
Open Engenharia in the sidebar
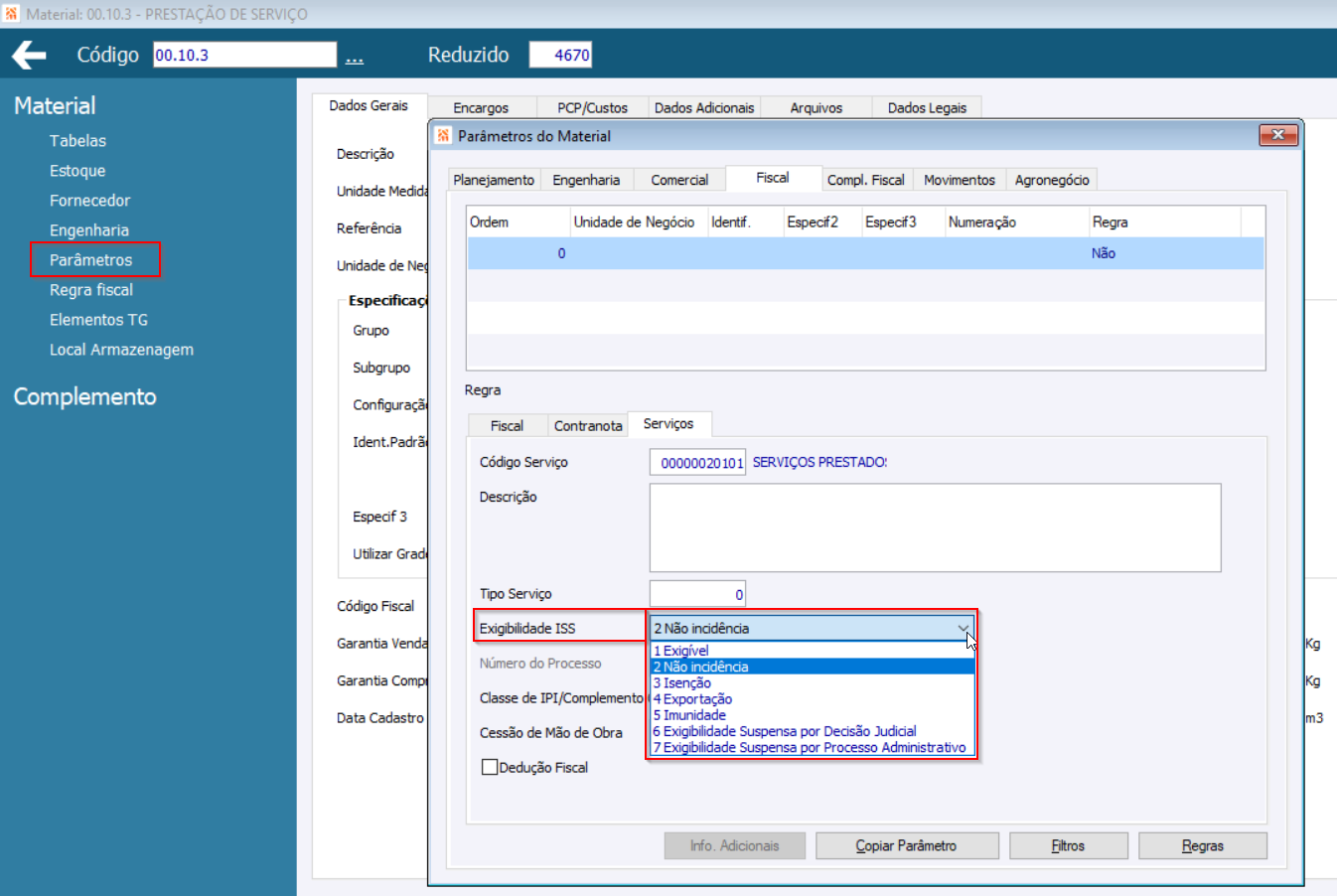tap(89, 230)
